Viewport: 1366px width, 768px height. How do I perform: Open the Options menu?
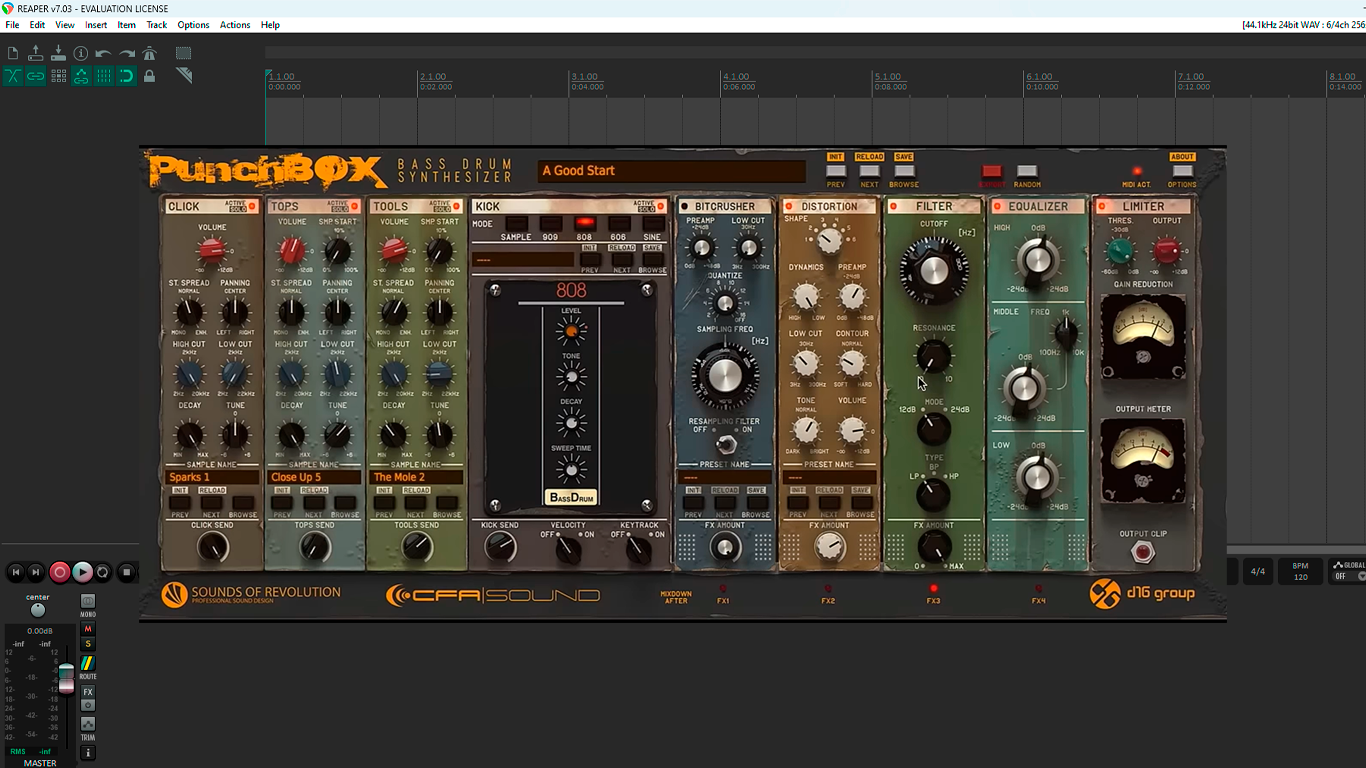tap(193, 25)
